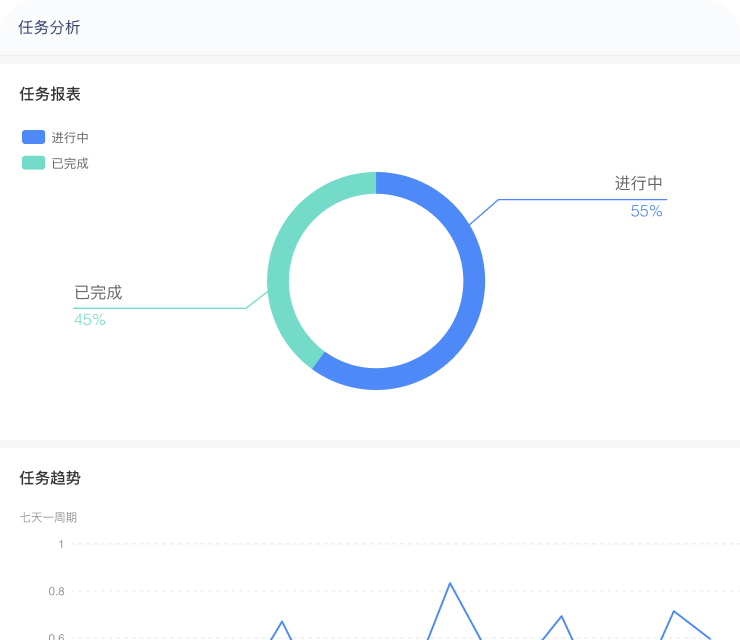This screenshot has width=740, height=640.
Task: Click the 任务趋势 section heading
Action: click(x=50, y=478)
